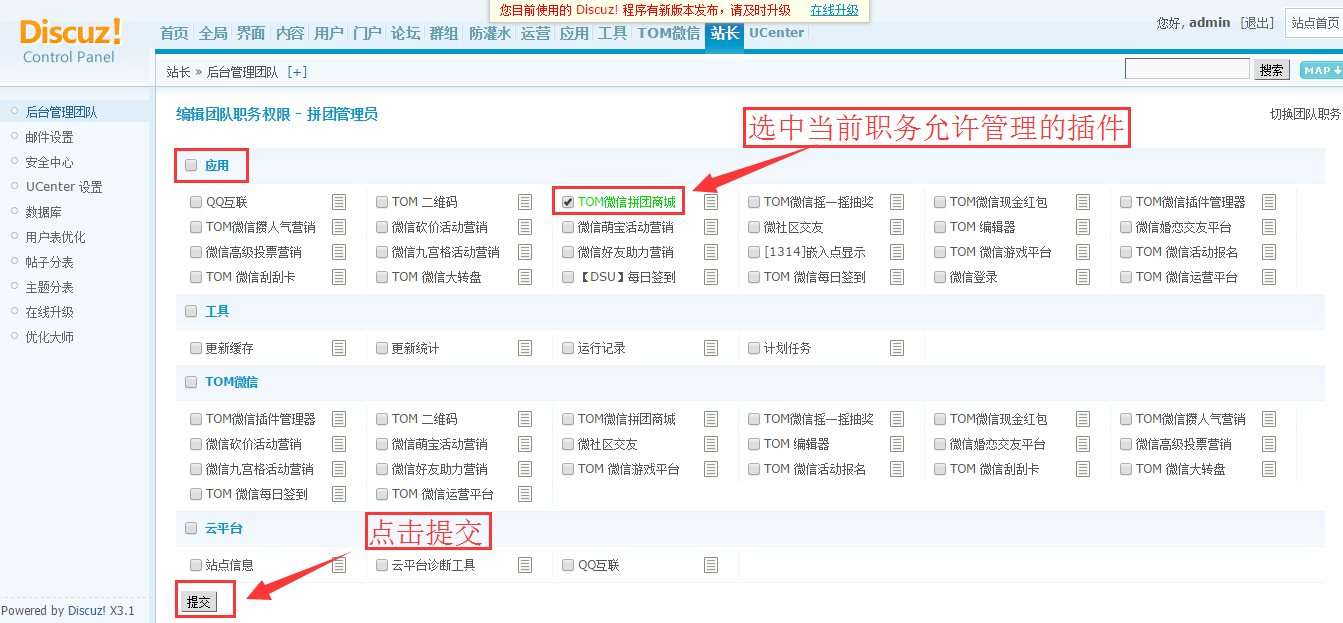Open 安全中心 in the left sidebar
Screen dimensions: 1343x623
coord(49,162)
